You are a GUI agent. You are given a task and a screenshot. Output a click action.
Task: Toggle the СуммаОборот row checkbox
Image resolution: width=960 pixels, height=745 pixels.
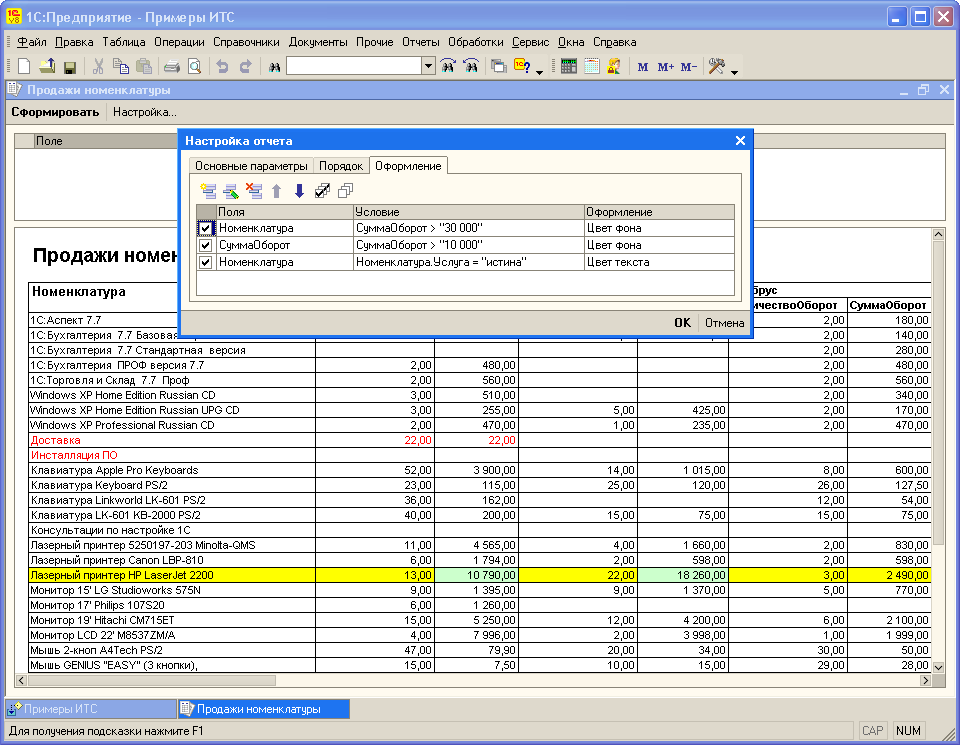(206, 245)
